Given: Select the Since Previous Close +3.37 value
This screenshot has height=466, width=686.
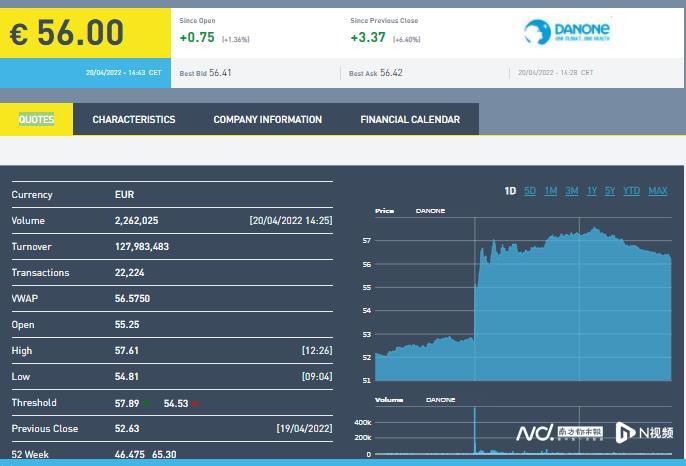Looking at the screenshot, I should pyautogui.click(x=368, y=38).
